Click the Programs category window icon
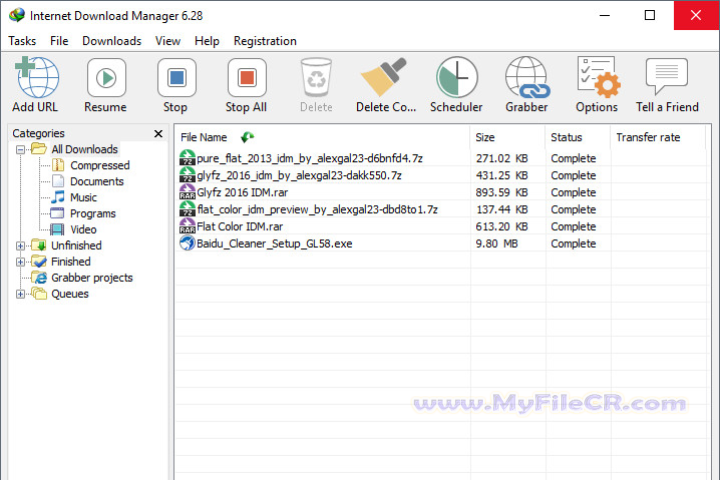This screenshot has width=720, height=480. 57,213
